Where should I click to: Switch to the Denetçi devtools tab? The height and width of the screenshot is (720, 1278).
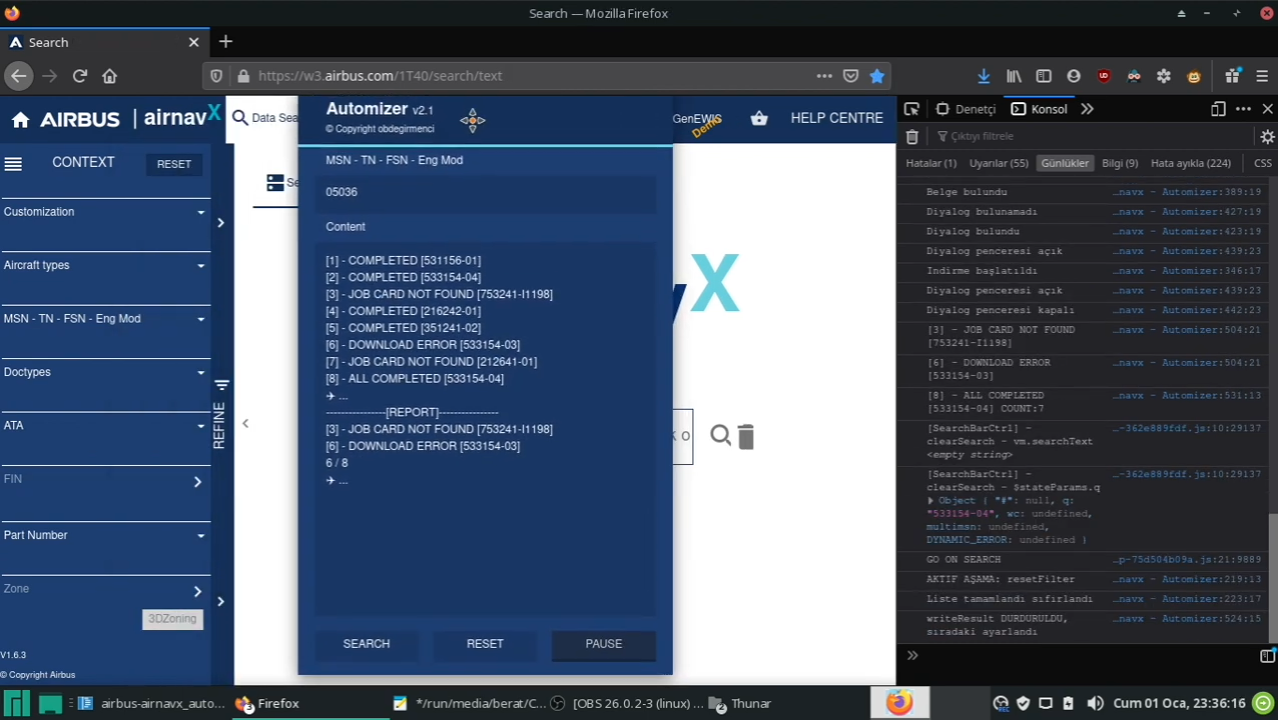coord(975,109)
